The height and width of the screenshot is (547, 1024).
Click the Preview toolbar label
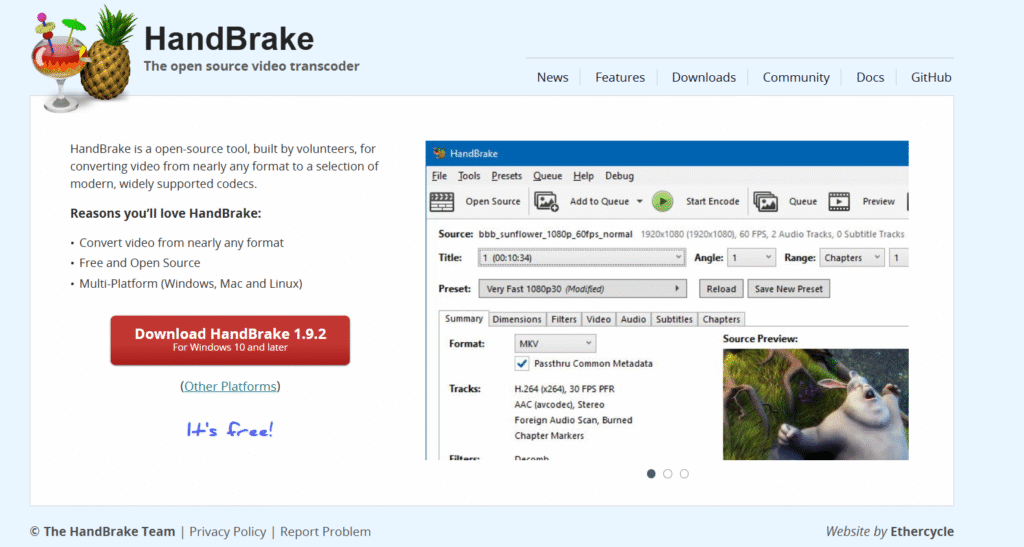[878, 202]
